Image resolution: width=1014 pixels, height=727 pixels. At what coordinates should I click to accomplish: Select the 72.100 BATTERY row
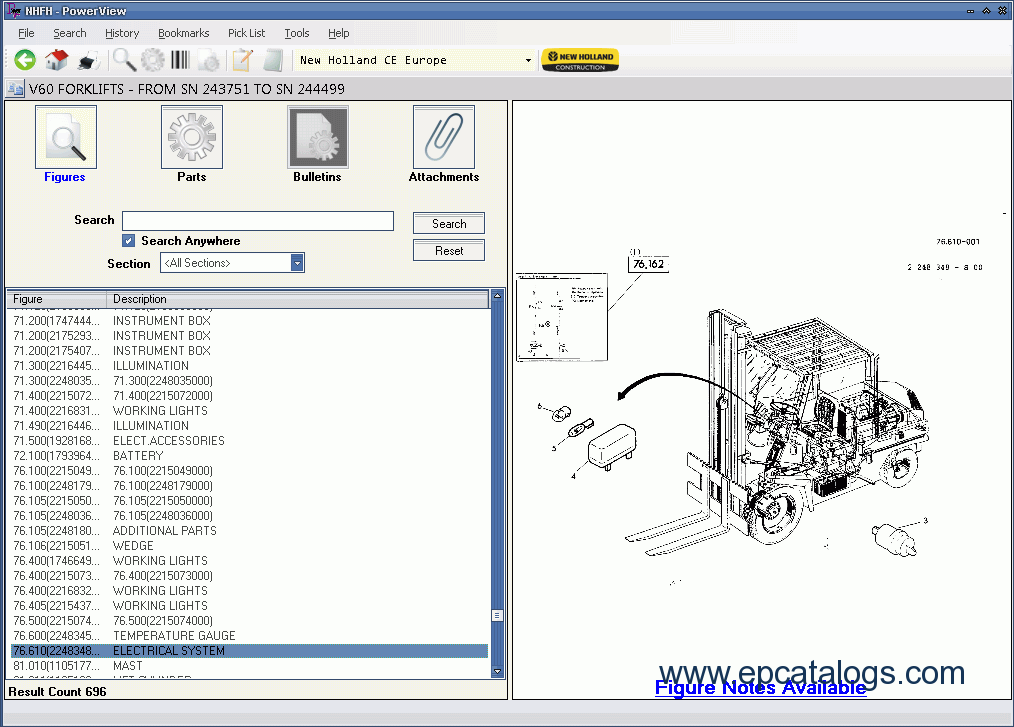pyautogui.click(x=250, y=456)
